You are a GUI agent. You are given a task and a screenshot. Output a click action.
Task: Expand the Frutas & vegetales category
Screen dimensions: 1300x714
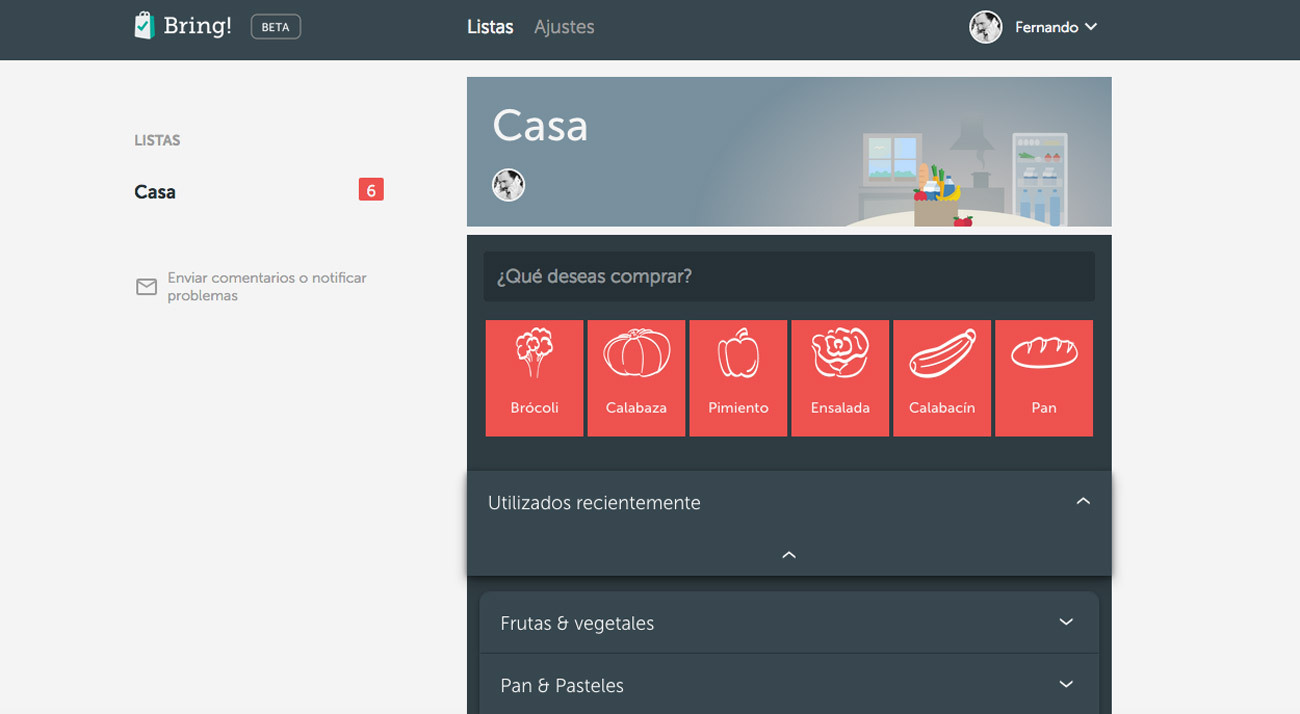pyautogui.click(x=1066, y=622)
